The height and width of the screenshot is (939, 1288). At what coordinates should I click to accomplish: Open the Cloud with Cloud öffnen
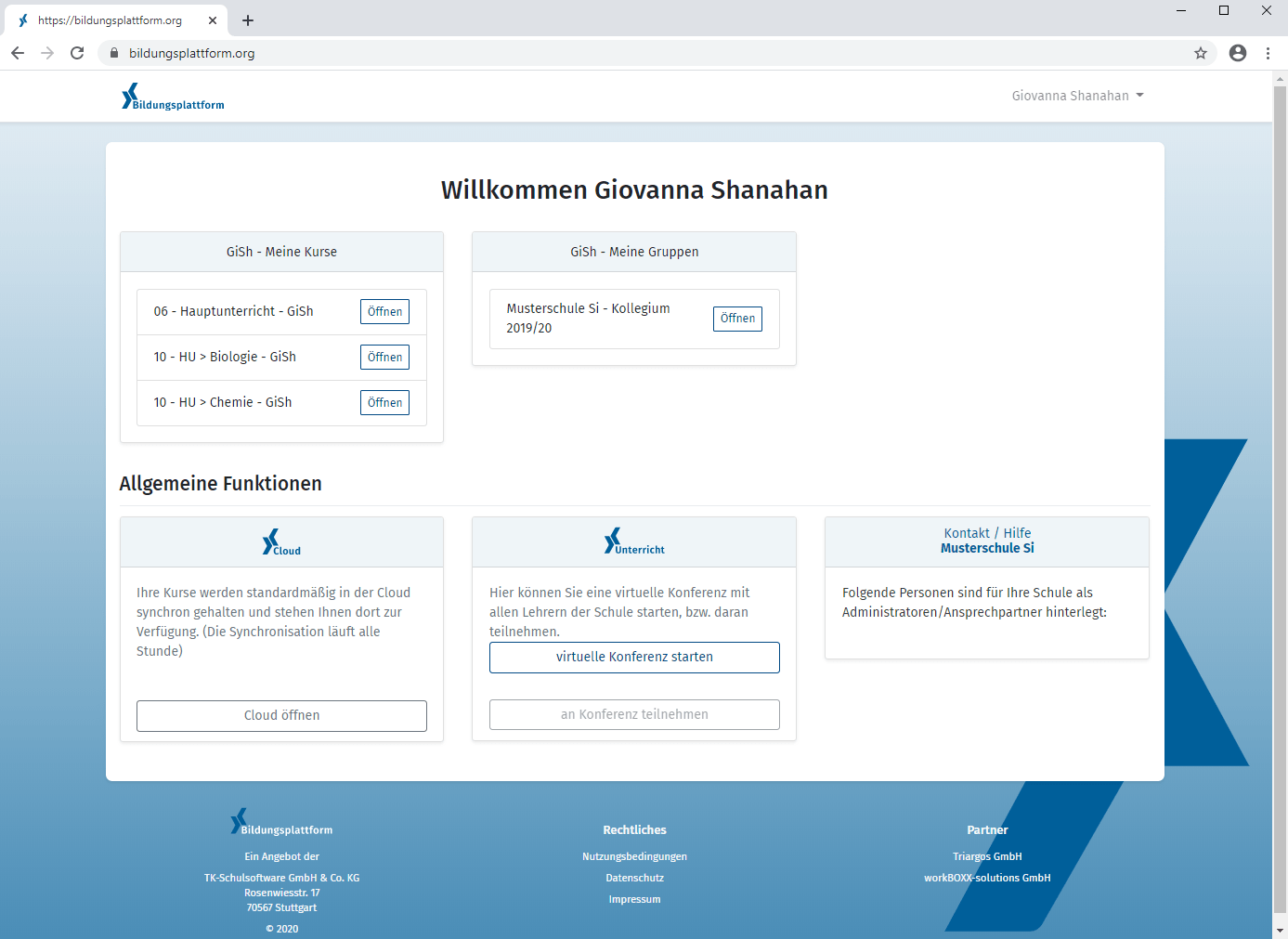[281, 715]
